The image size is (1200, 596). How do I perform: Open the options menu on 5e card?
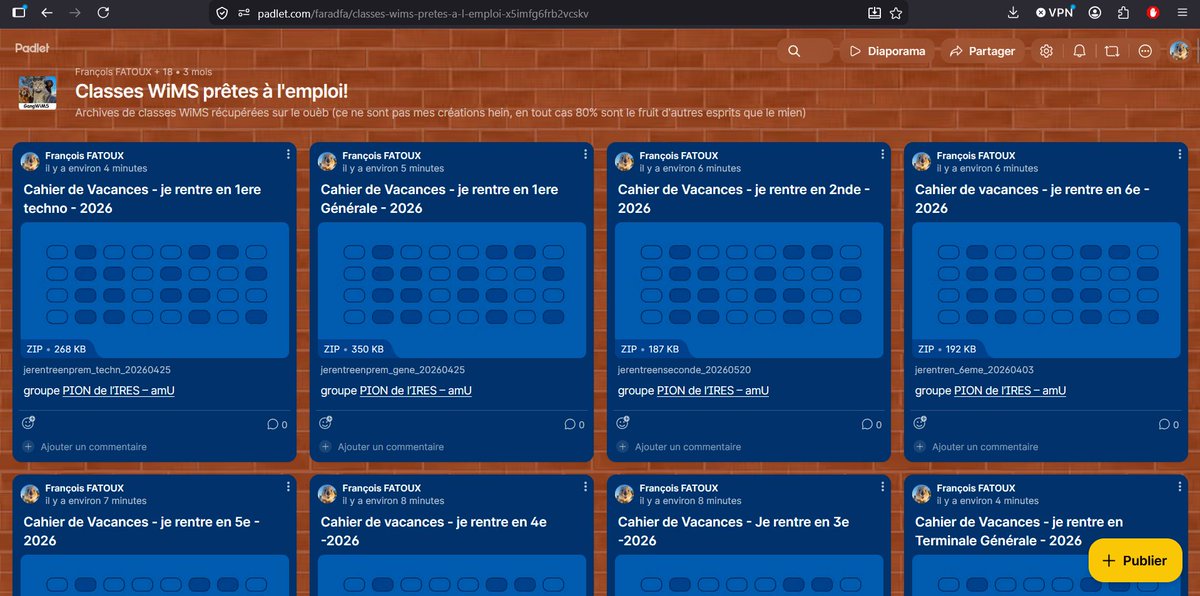click(x=288, y=488)
